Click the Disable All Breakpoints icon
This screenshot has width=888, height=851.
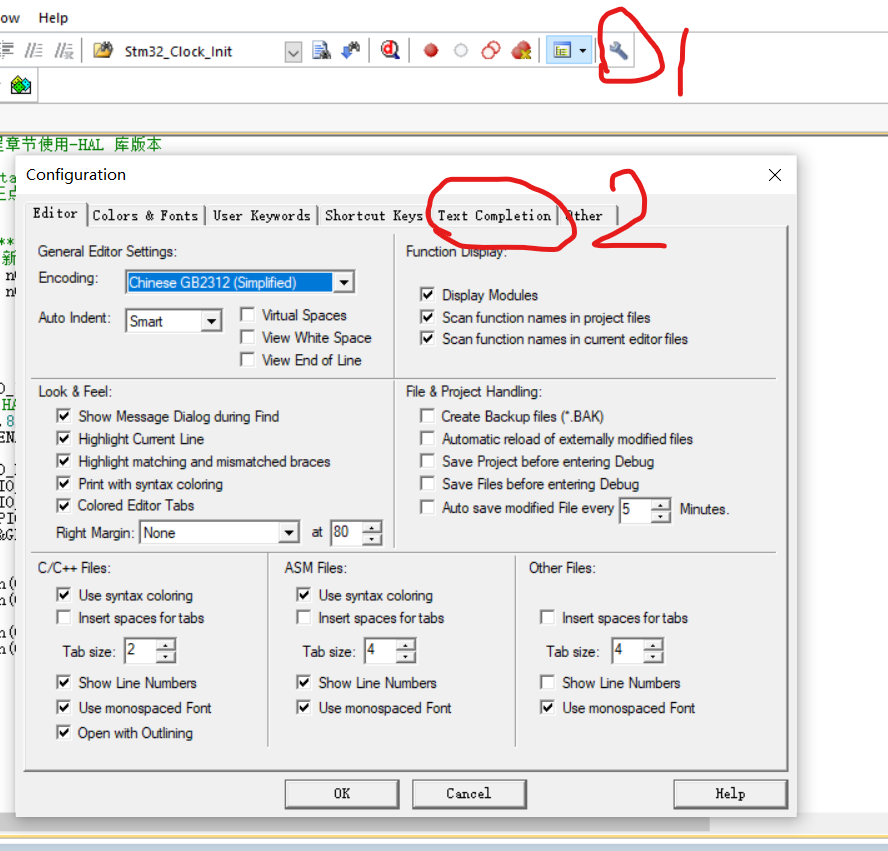[x=491, y=51]
